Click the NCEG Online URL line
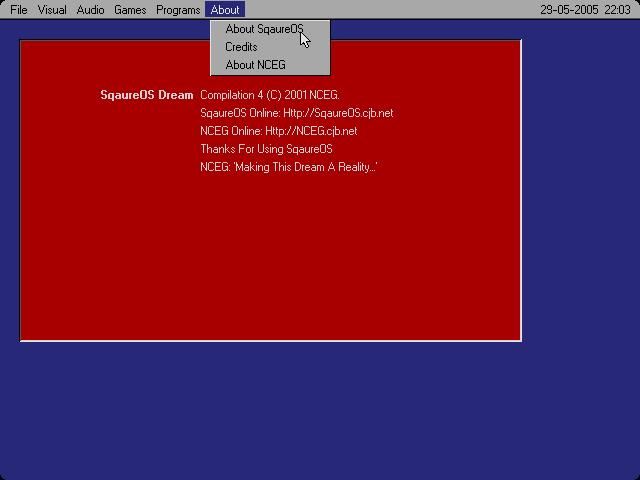The height and width of the screenshot is (480, 640). [278, 131]
